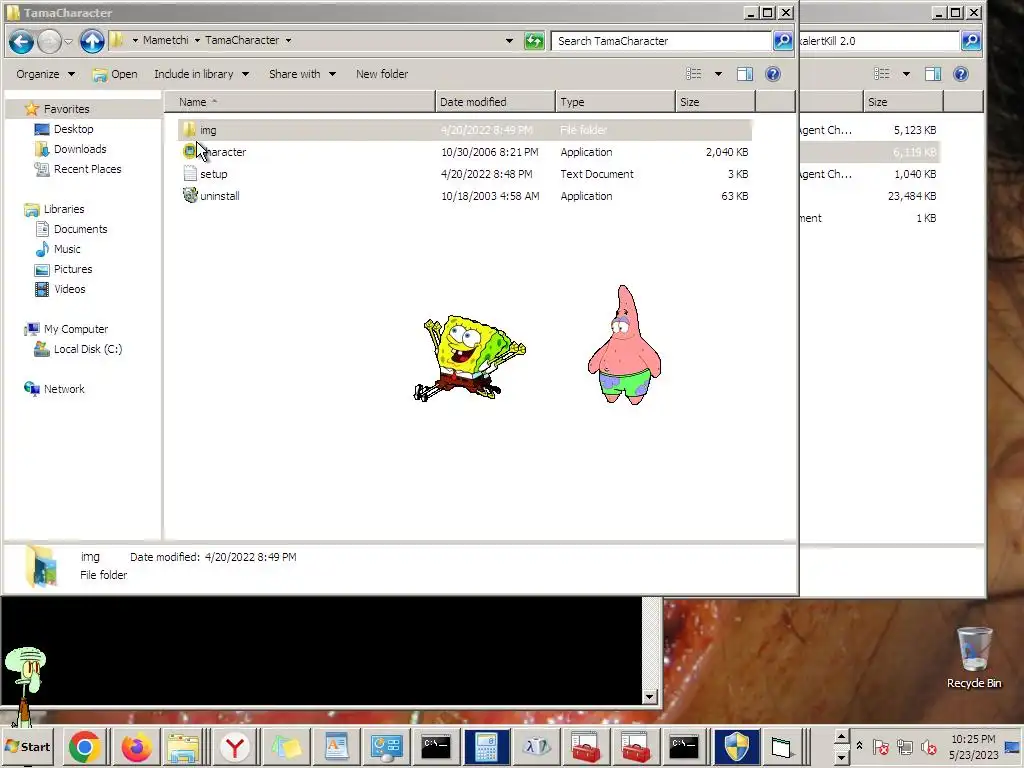Select the setup text document
The height and width of the screenshot is (768, 1024).
click(x=464, y=174)
